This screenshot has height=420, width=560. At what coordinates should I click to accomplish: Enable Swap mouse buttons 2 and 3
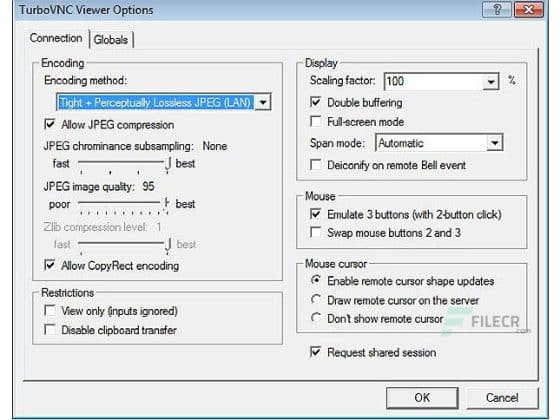pos(316,232)
